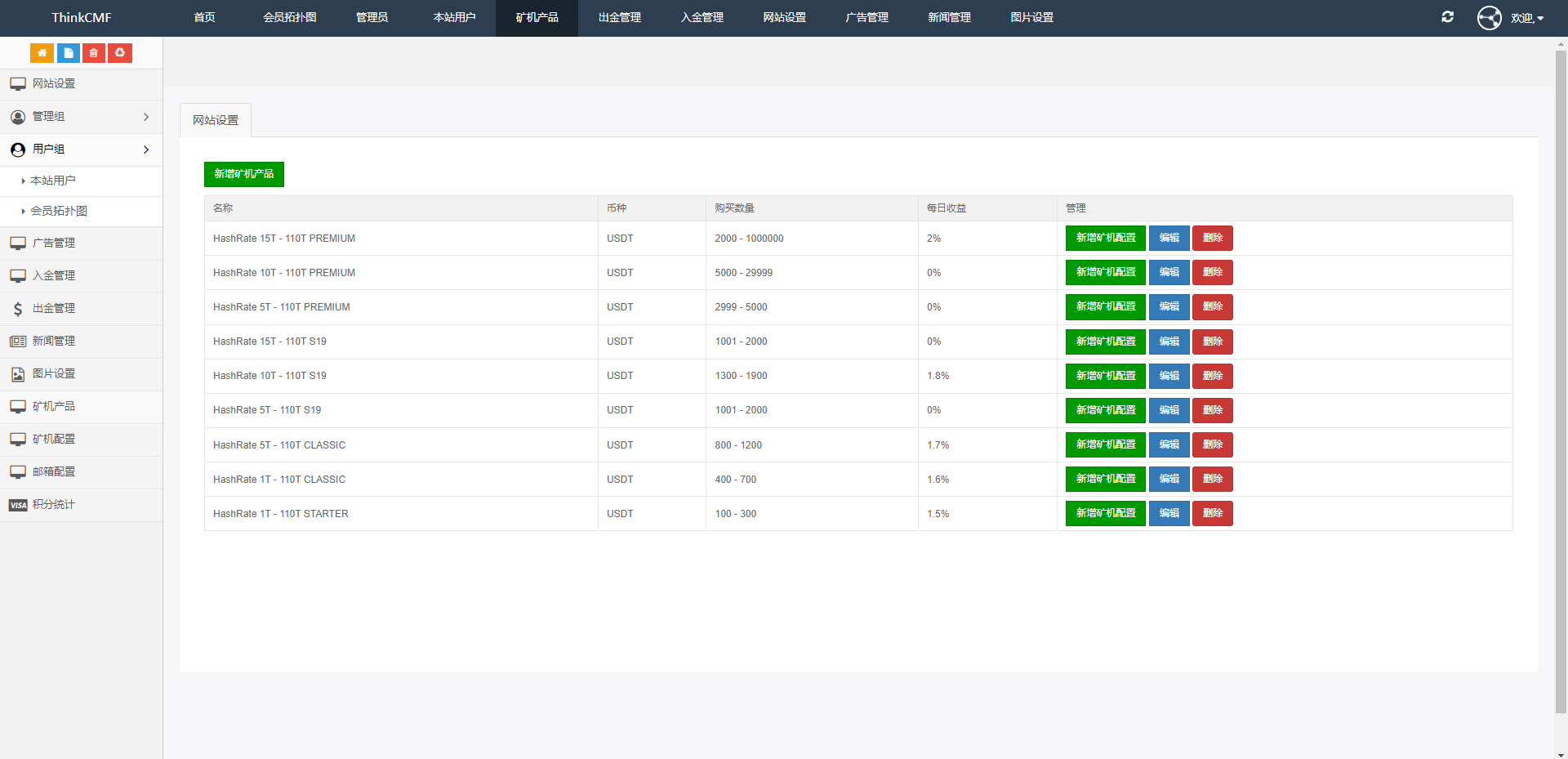Viewport: 1568px width, 759px height.
Task: Click the green 新增矿机产品 button
Action: pos(243,174)
